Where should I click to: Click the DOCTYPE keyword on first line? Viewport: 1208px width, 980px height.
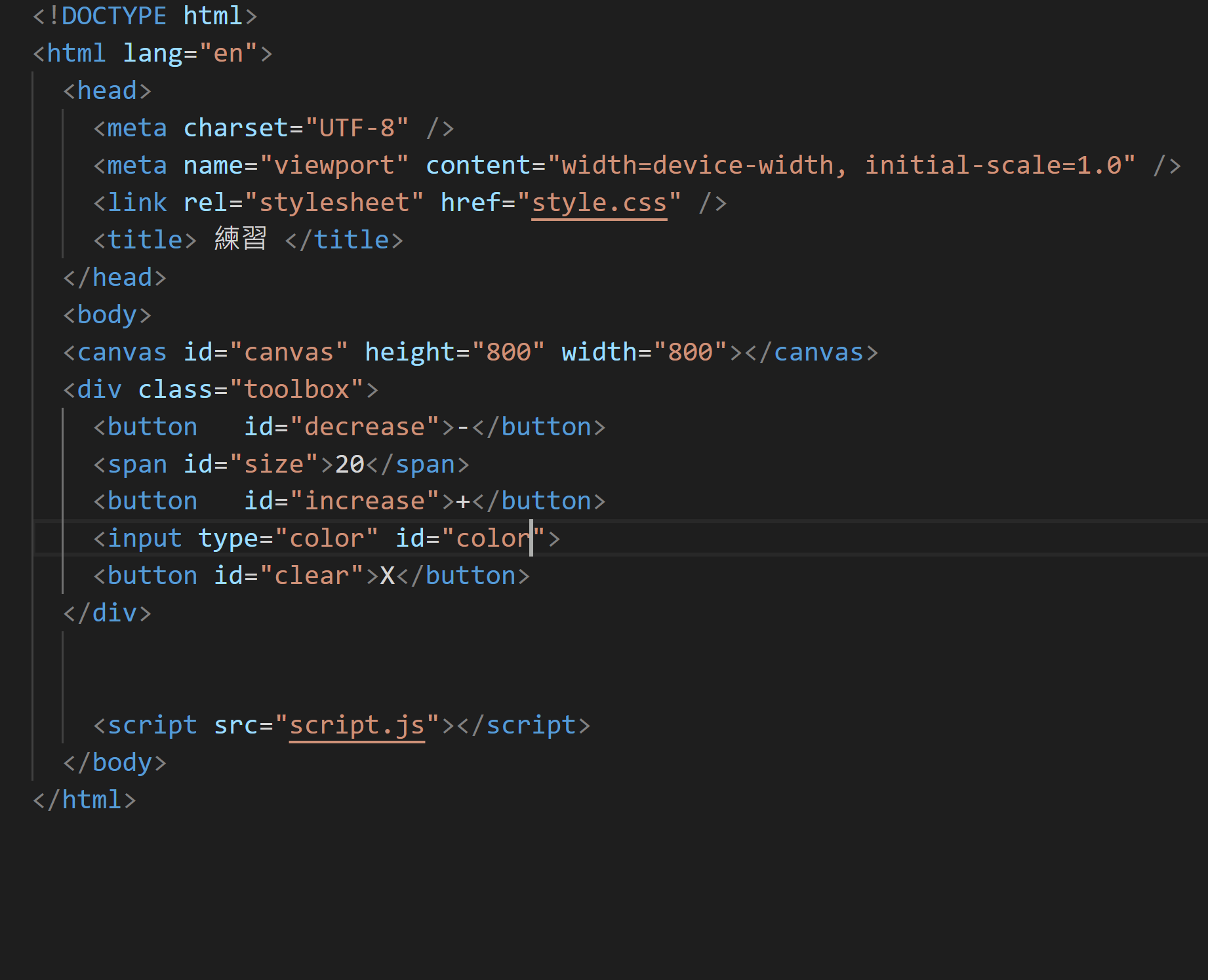[x=113, y=16]
